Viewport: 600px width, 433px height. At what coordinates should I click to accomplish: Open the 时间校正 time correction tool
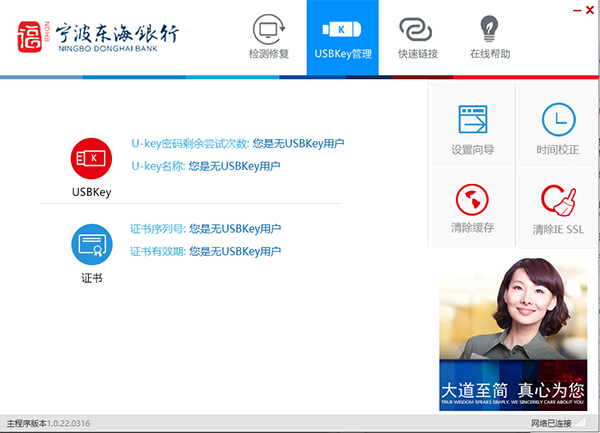[558, 129]
